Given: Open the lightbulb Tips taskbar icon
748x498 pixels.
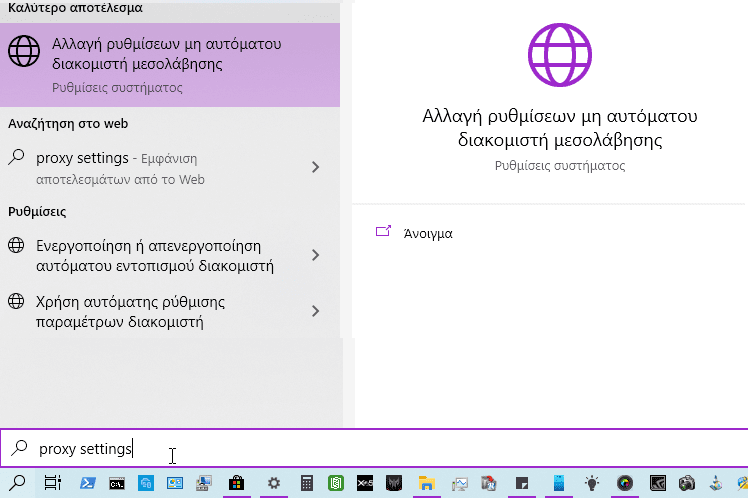Looking at the screenshot, I should click(x=592, y=483).
